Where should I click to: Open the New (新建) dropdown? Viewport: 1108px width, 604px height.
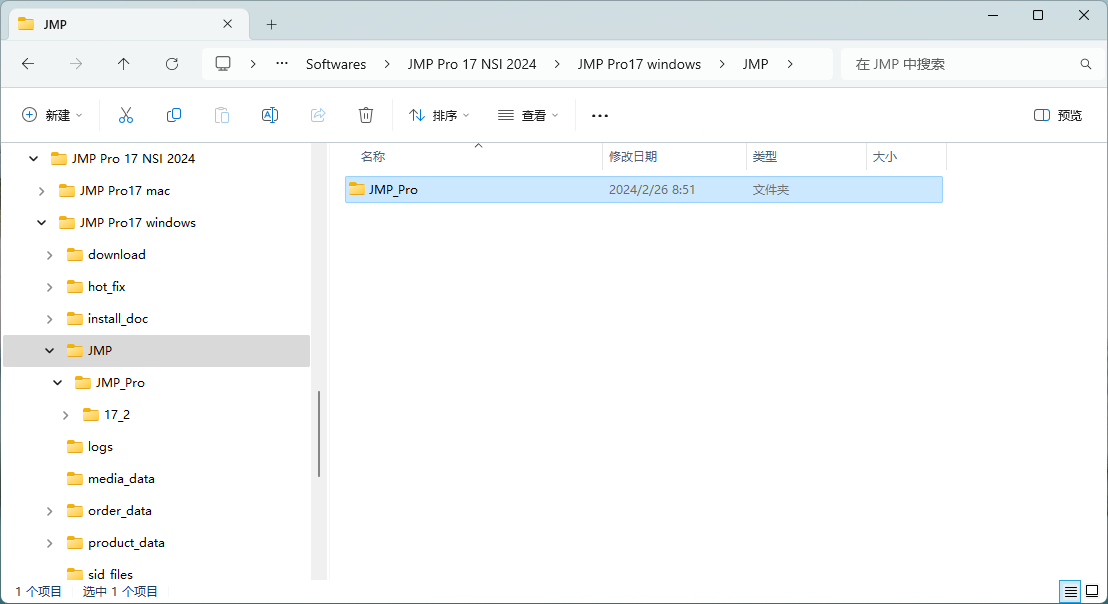[x=52, y=115]
